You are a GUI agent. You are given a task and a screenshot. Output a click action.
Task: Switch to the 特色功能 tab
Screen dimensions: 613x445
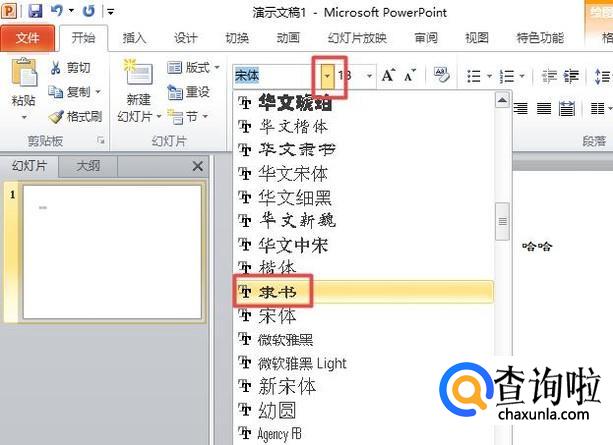point(540,38)
